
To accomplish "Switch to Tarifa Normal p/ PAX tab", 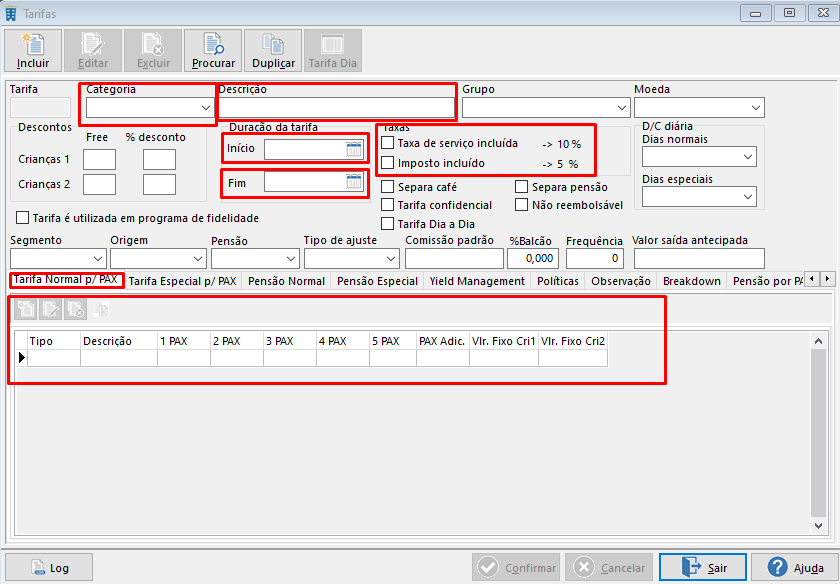I will coord(65,279).
